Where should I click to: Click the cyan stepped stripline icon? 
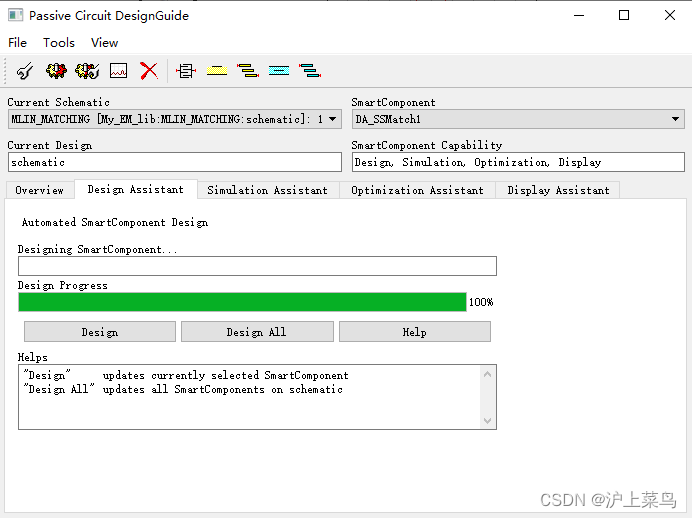310,71
